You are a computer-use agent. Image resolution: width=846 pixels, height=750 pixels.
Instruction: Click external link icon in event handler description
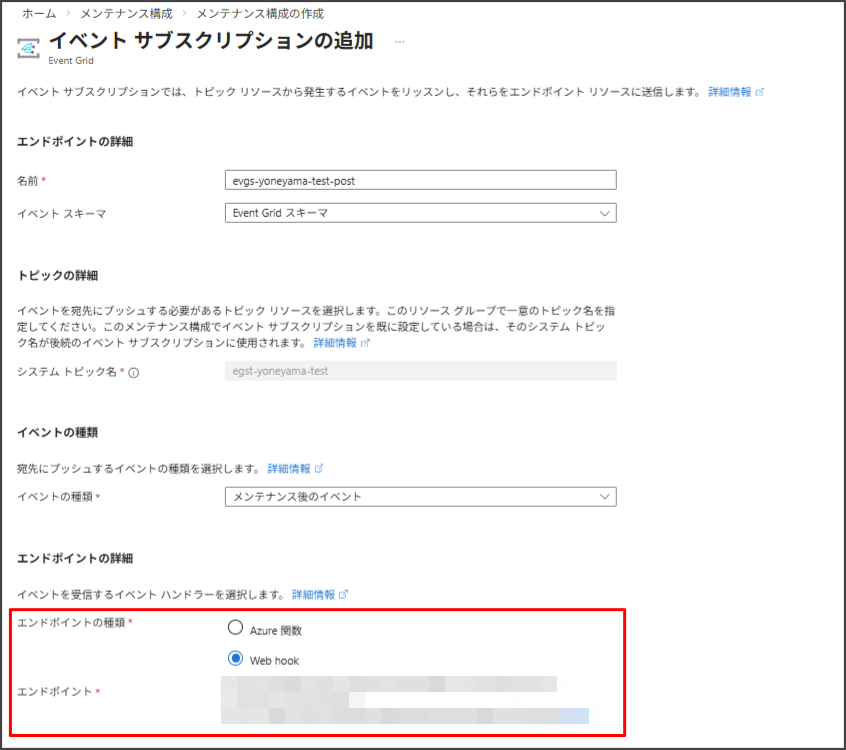(x=344, y=594)
